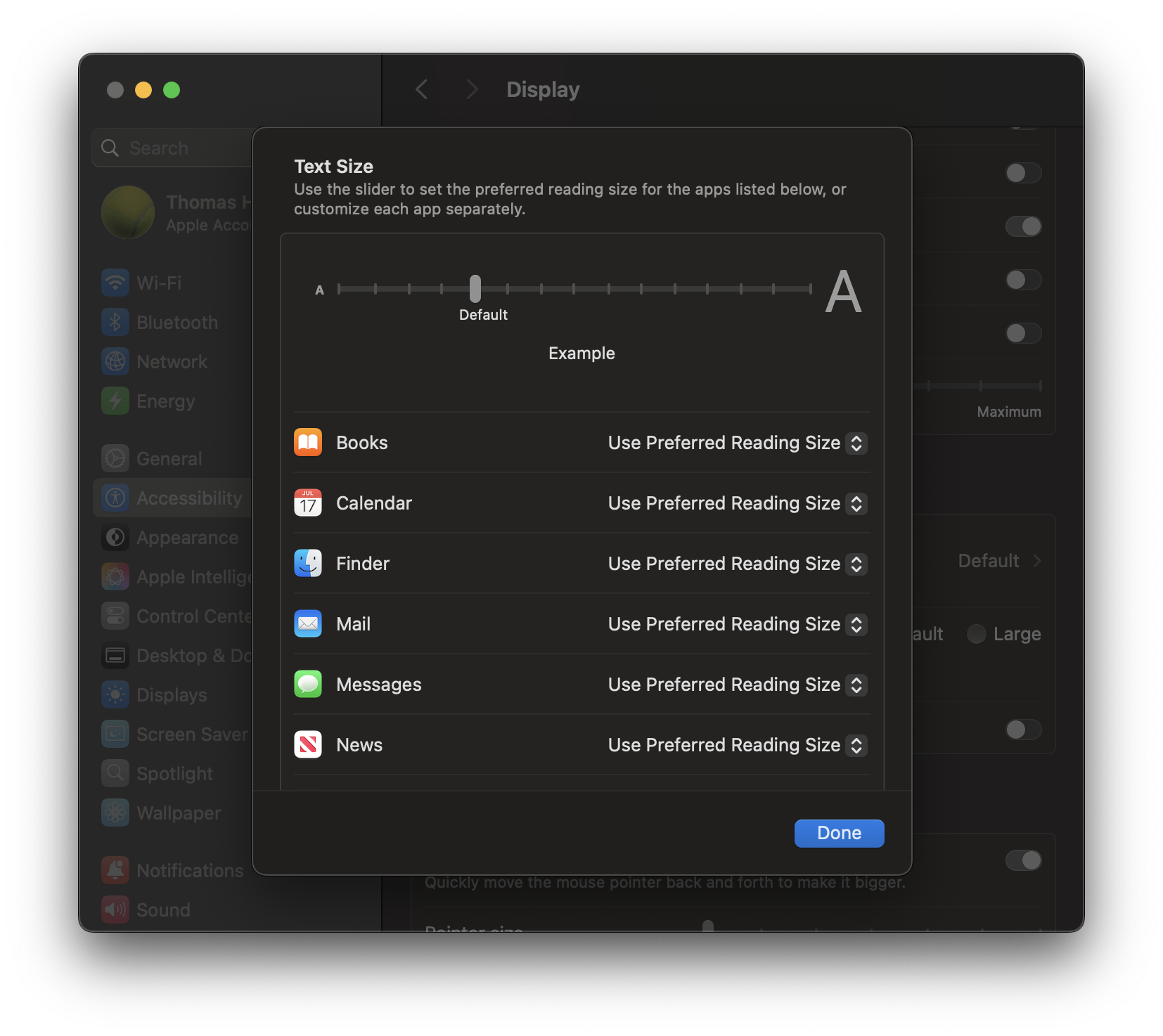1163x1036 pixels.
Task: Select Network in sidebar
Action: tap(172, 361)
